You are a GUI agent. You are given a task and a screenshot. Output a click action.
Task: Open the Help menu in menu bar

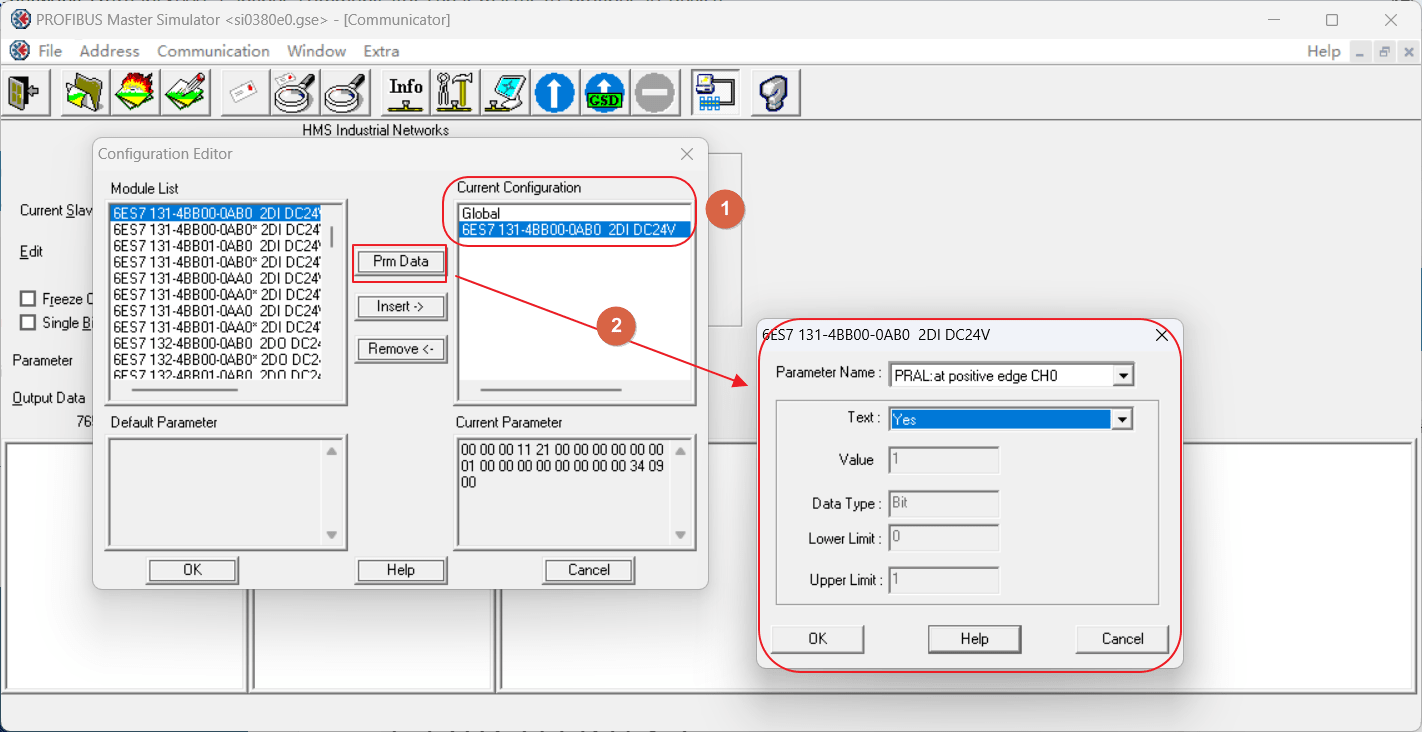click(1323, 51)
